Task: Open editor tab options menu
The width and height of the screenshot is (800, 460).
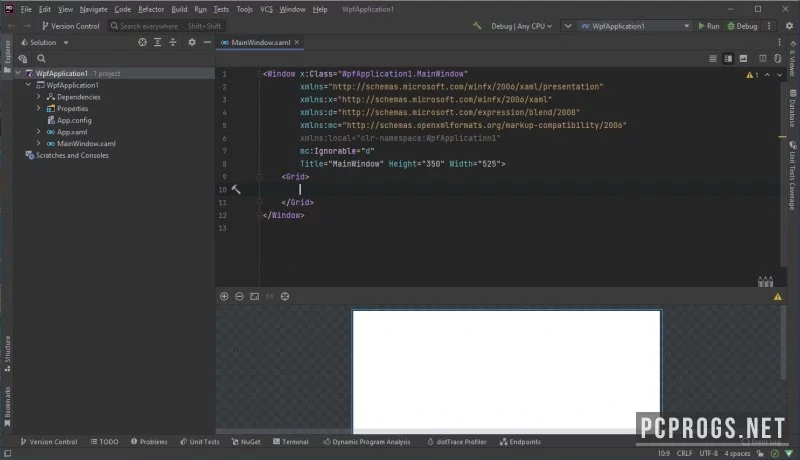Action: (x=779, y=42)
